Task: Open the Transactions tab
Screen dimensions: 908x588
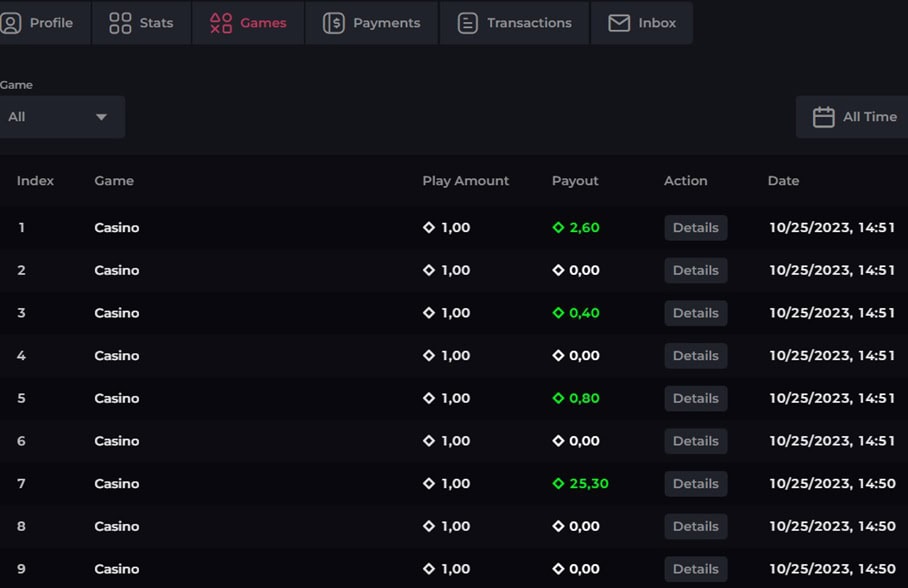Action: tap(514, 23)
